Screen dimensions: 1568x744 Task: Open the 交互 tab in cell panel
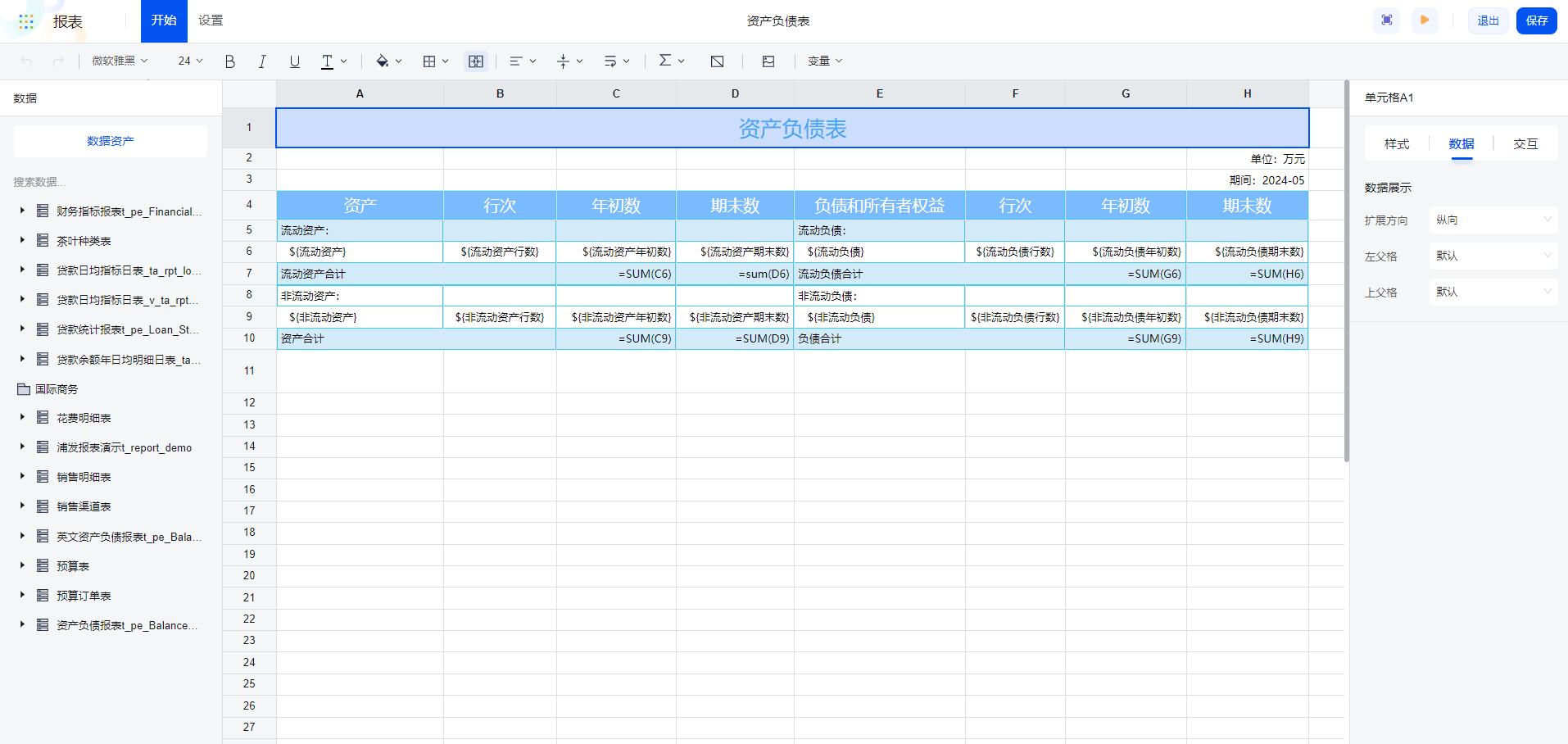pyautogui.click(x=1525, y=143)
